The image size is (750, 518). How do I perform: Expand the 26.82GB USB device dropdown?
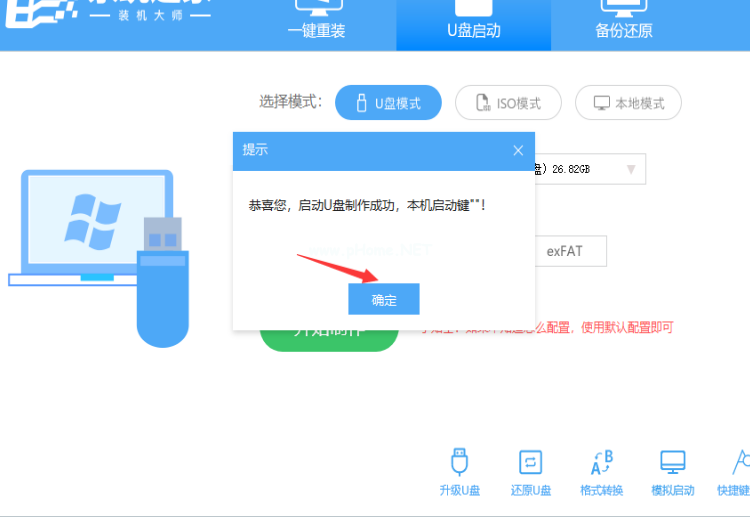(630, 169)
